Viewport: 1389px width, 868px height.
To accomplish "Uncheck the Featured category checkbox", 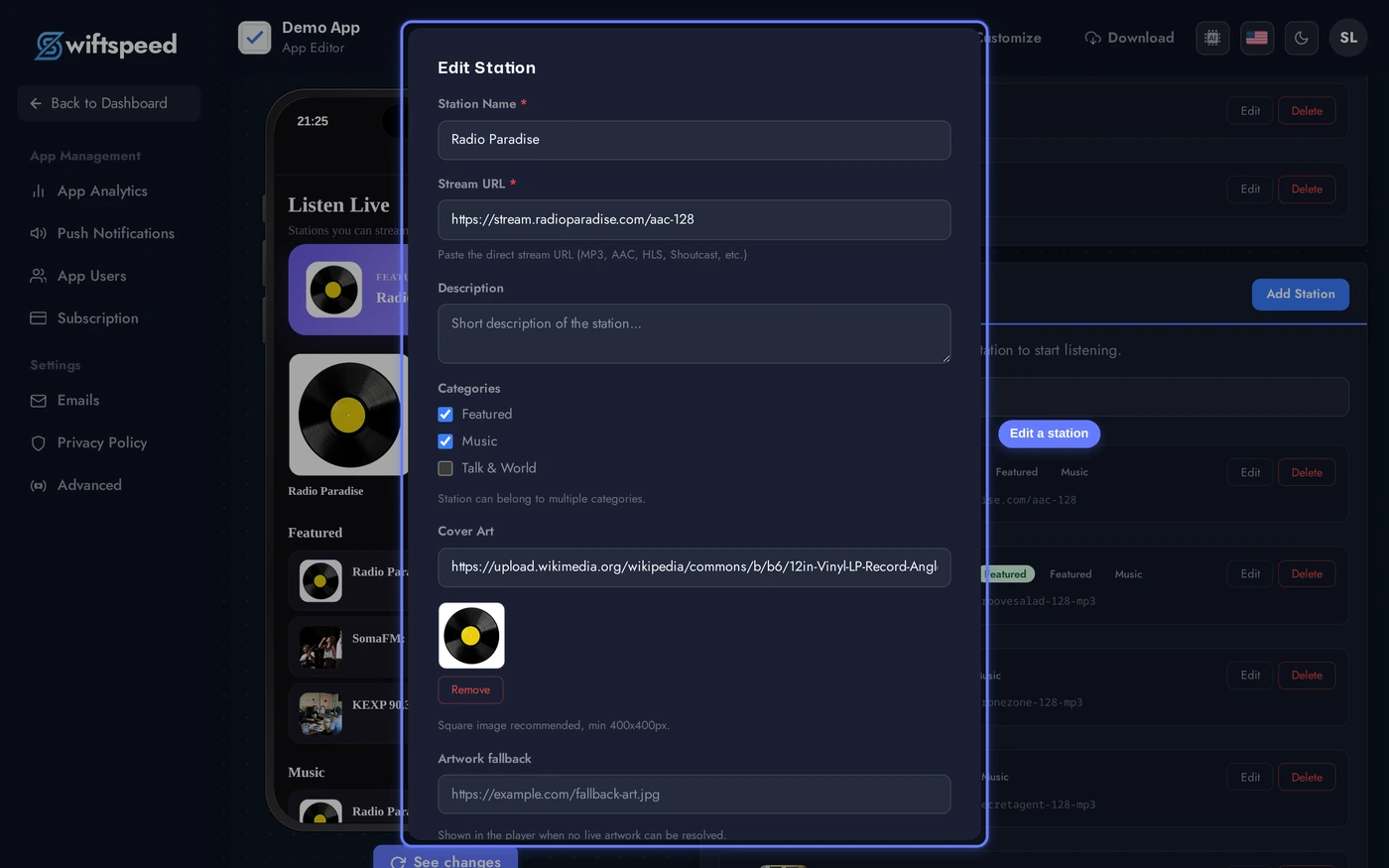I will point(445,415).
